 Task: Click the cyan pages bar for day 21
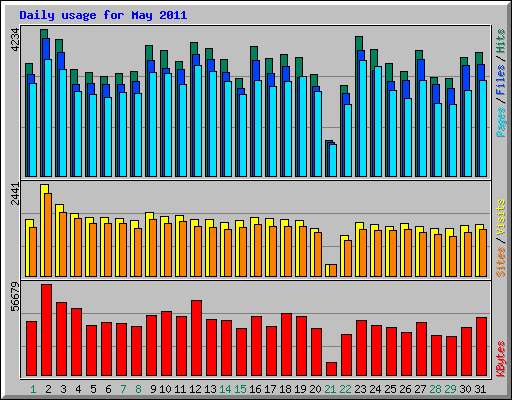pos(333,160)
